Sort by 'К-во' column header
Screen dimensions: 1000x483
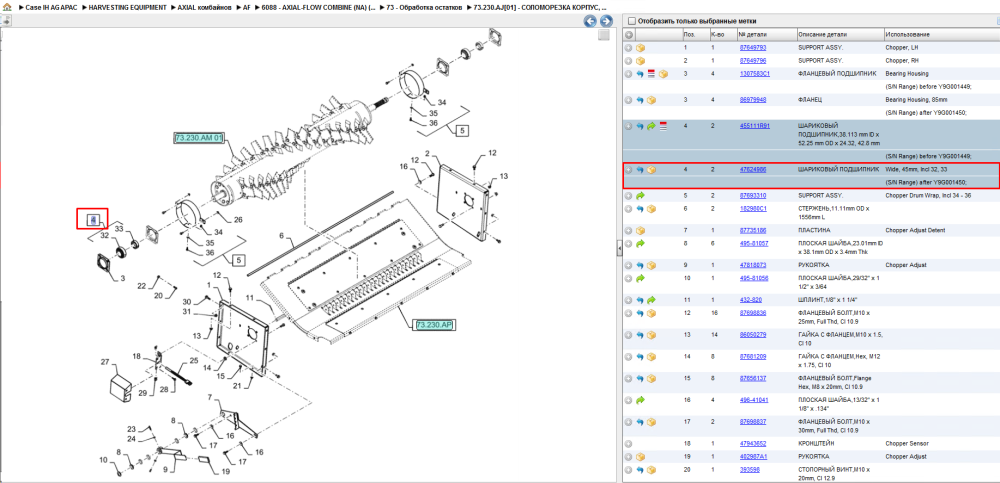[x=717, y=34]
